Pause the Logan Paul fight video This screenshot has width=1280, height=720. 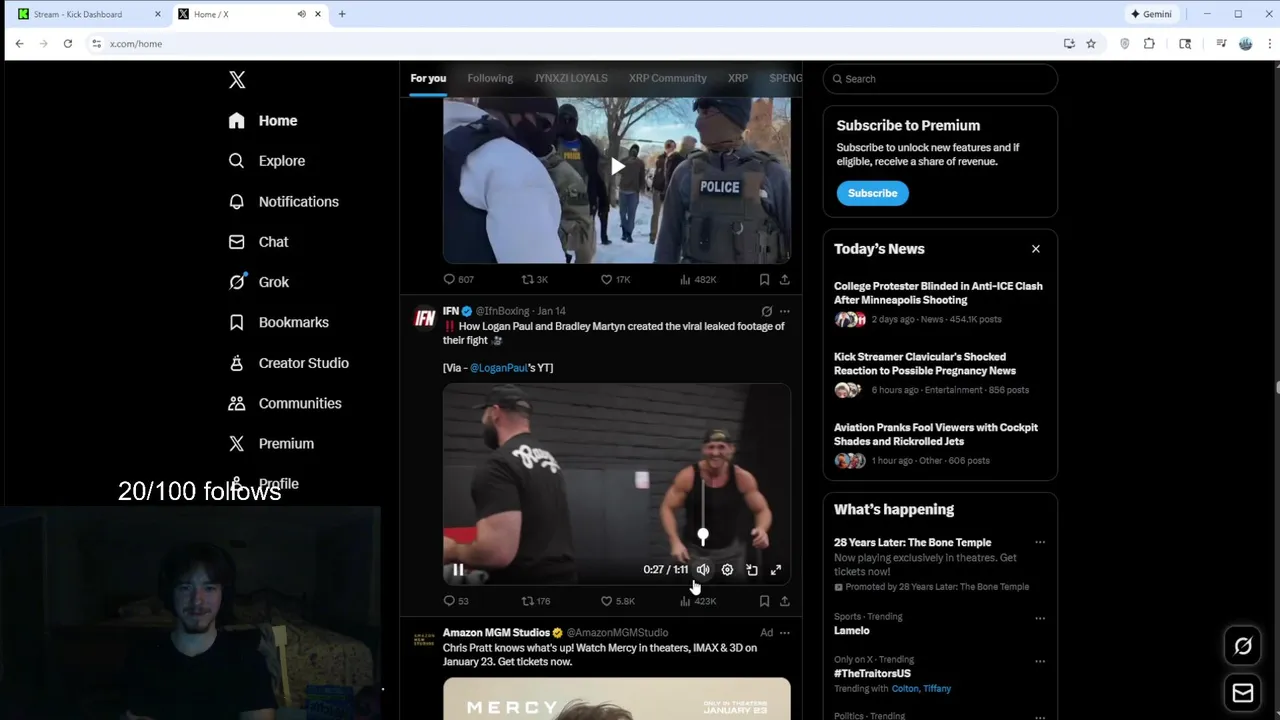(x=458, y=570)
